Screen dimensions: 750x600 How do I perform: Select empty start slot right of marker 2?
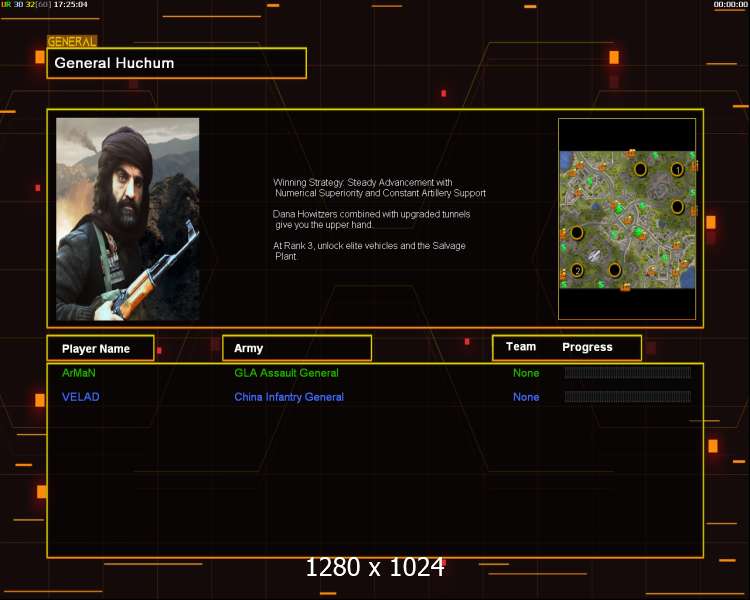tap(615, 269)
